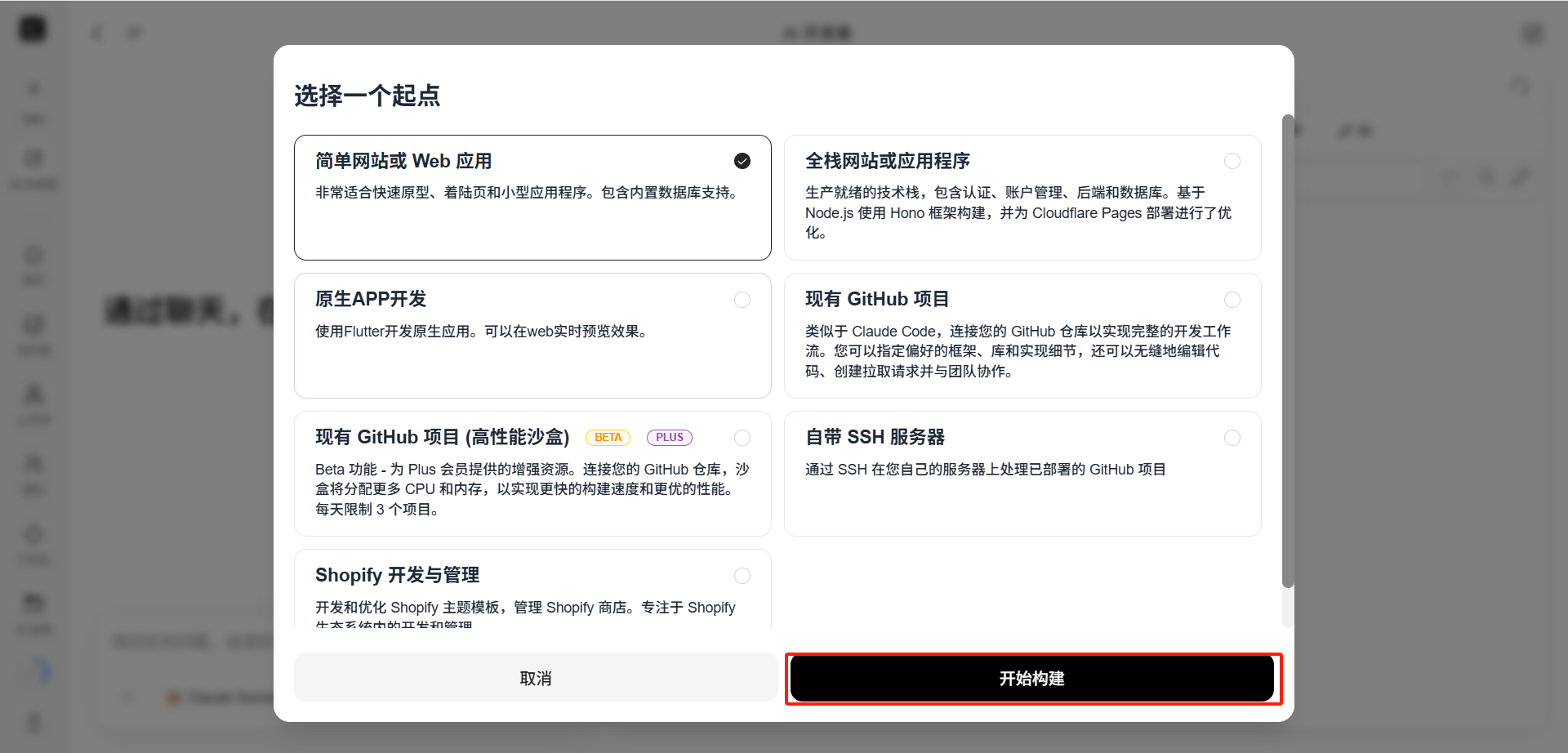Click the app logo in top-left corner
This screenshot has height=753, width=1568.
coord(33,30)
